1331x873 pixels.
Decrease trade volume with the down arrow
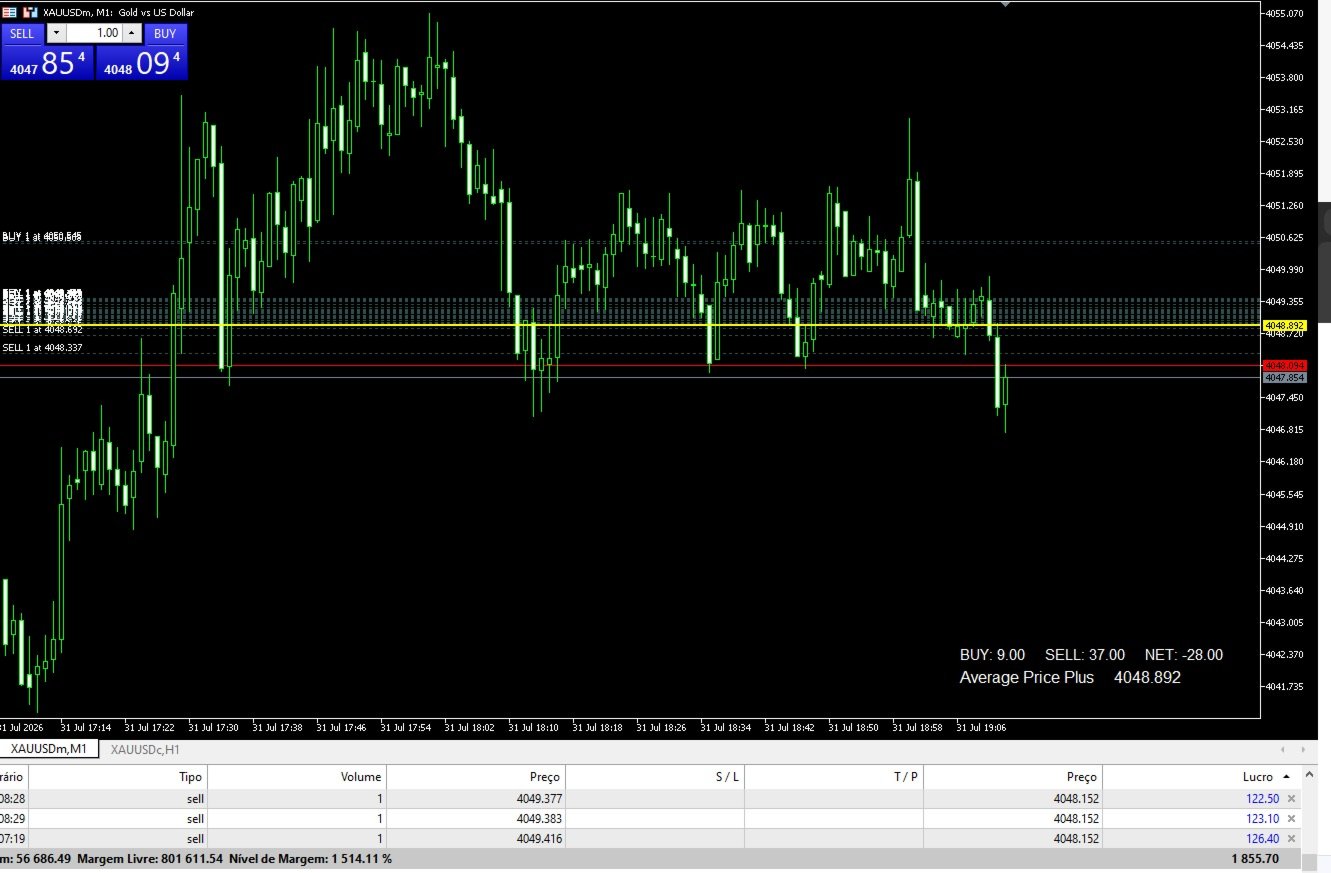click(x=56, y=33)
